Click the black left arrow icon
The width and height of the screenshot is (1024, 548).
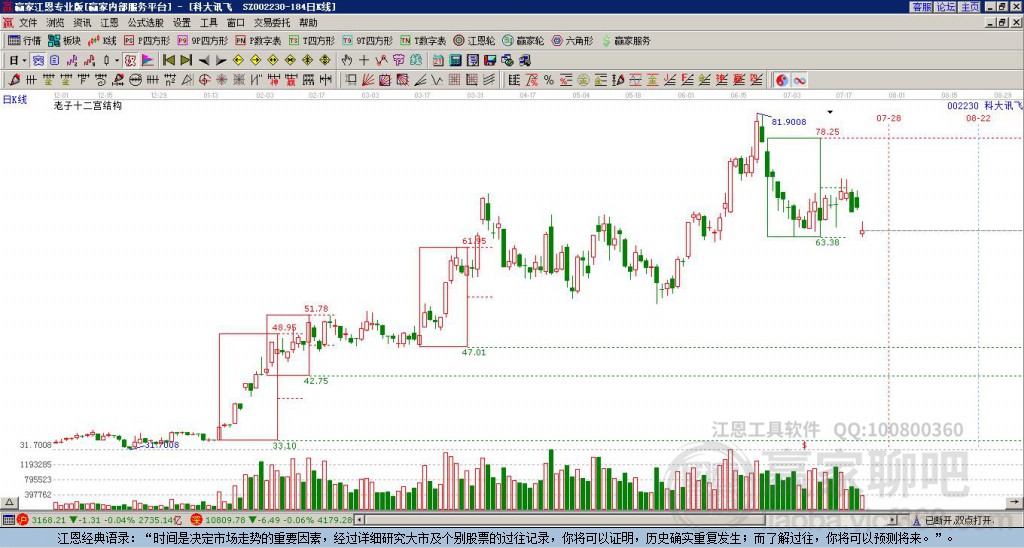coord(204,61)
